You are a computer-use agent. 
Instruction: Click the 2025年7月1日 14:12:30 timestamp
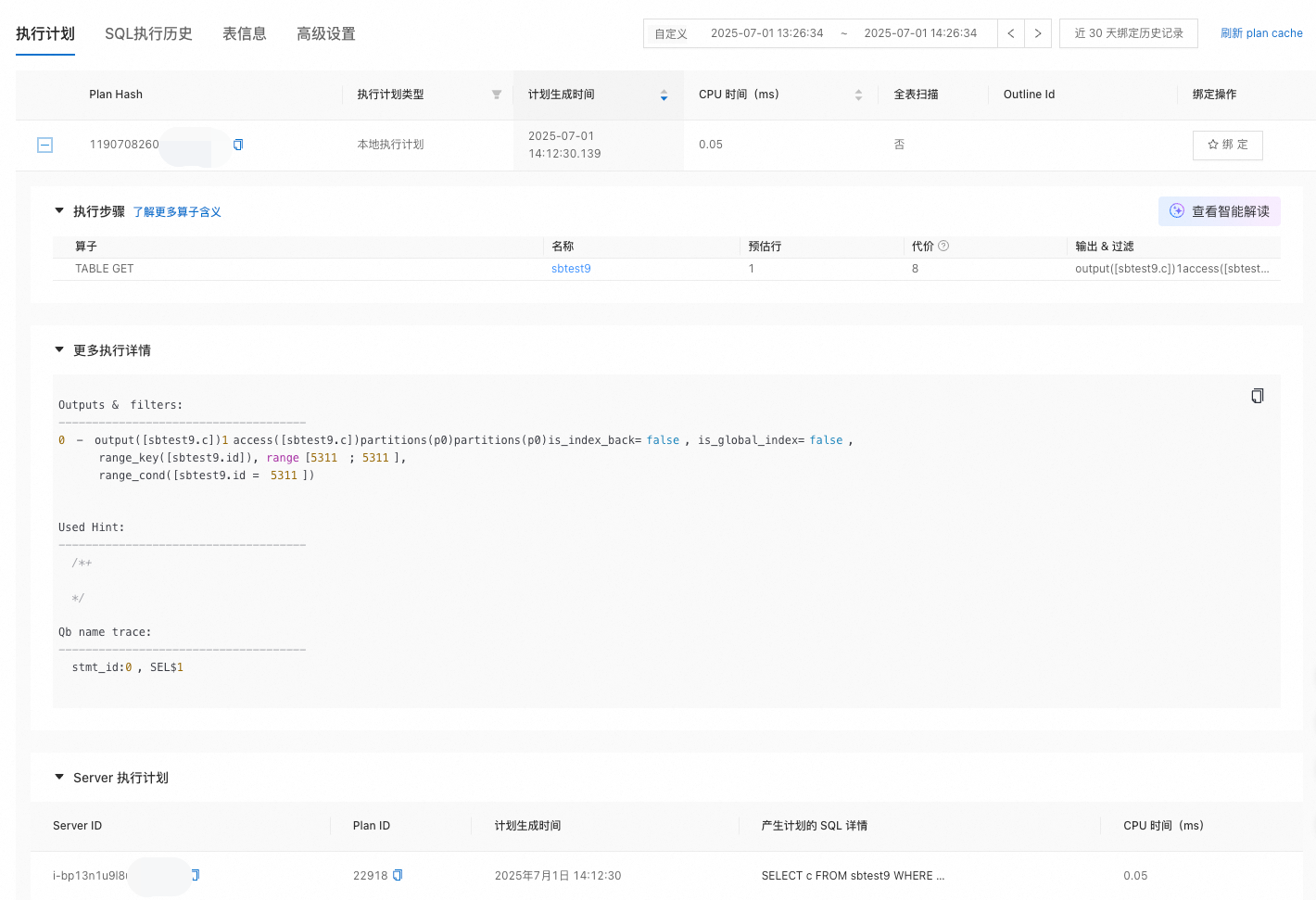click(x=558, y=876)
